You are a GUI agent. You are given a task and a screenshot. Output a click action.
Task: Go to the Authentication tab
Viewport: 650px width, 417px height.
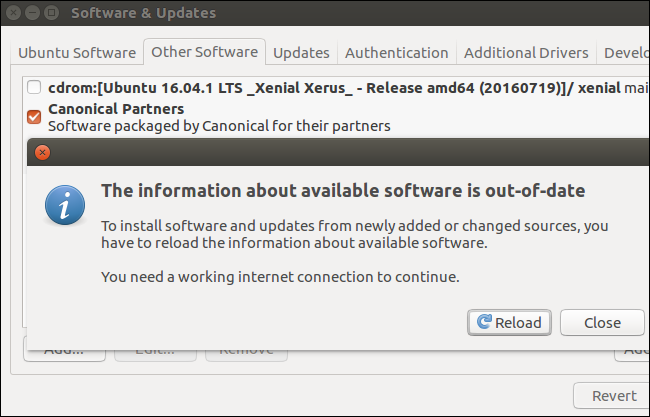(x=397, y=53)
